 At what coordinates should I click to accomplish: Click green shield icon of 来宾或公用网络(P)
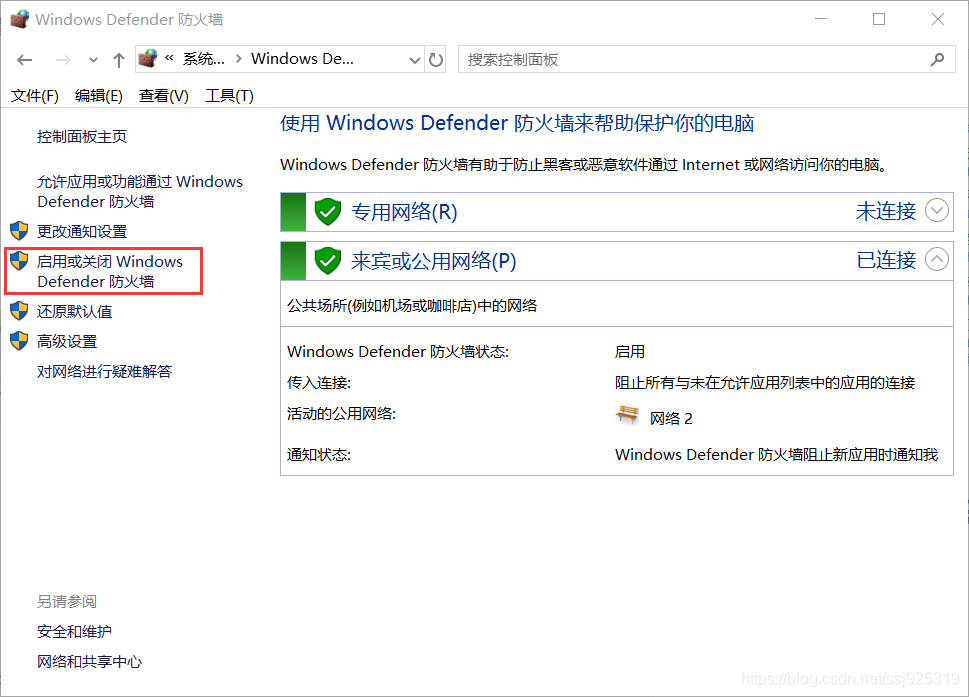[328, 261]
